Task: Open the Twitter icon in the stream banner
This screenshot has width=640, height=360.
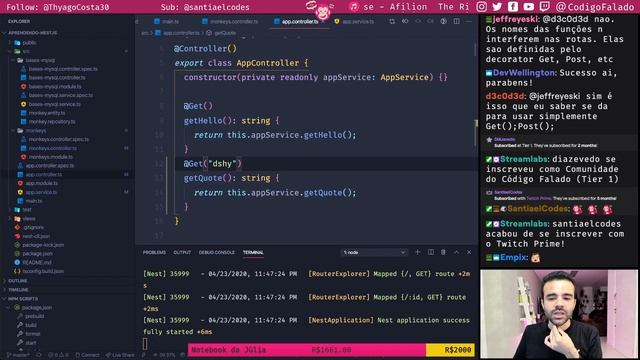Action: pyautogui.click(x=497, y=7)
